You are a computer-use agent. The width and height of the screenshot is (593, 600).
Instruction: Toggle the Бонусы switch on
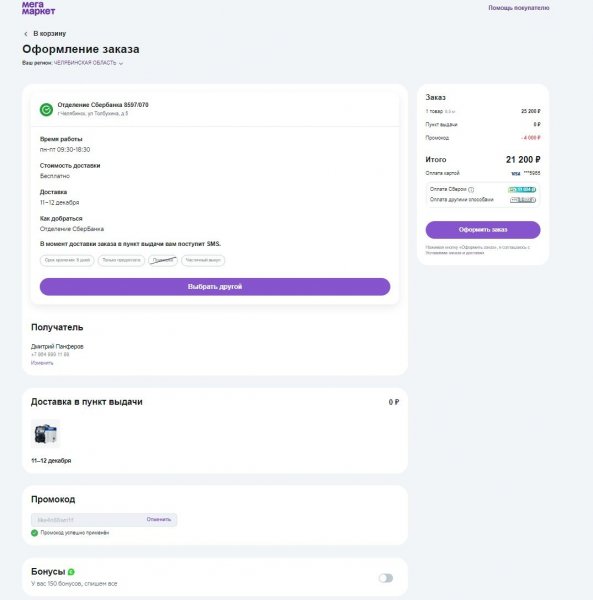pos(386,578)
